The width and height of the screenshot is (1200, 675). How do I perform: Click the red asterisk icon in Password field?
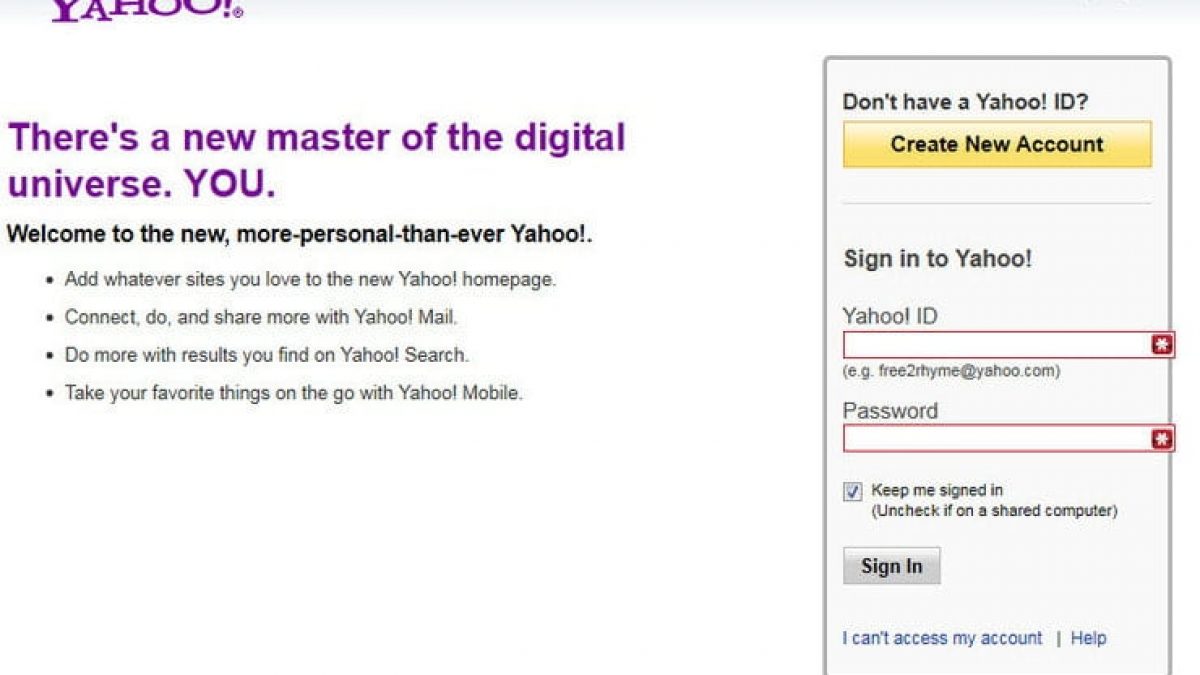point(1161,439)
